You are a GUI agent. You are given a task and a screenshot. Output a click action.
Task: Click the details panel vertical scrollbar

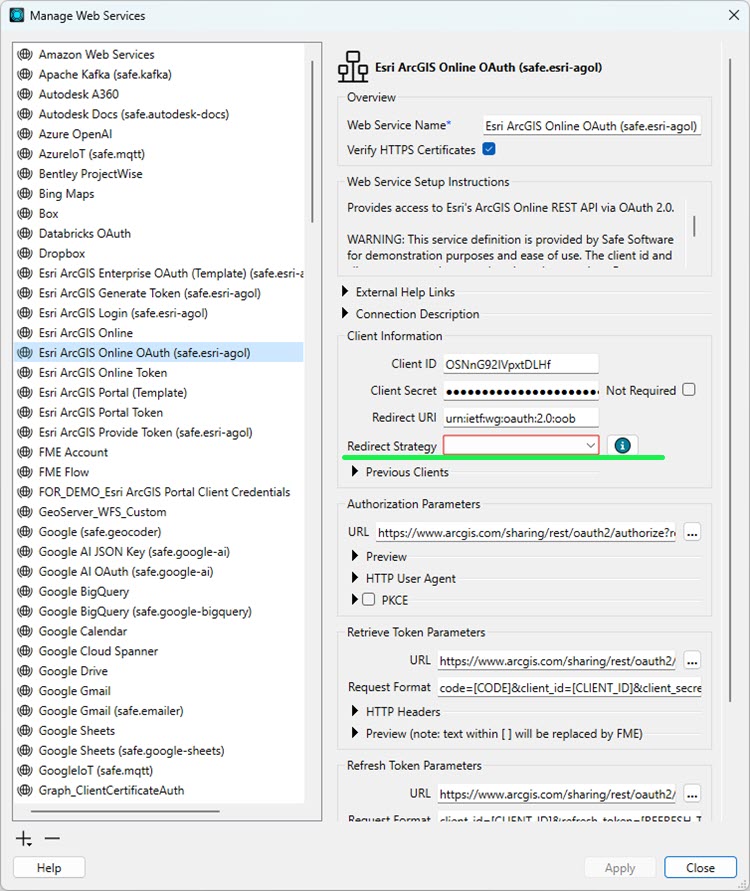[730, 380]
